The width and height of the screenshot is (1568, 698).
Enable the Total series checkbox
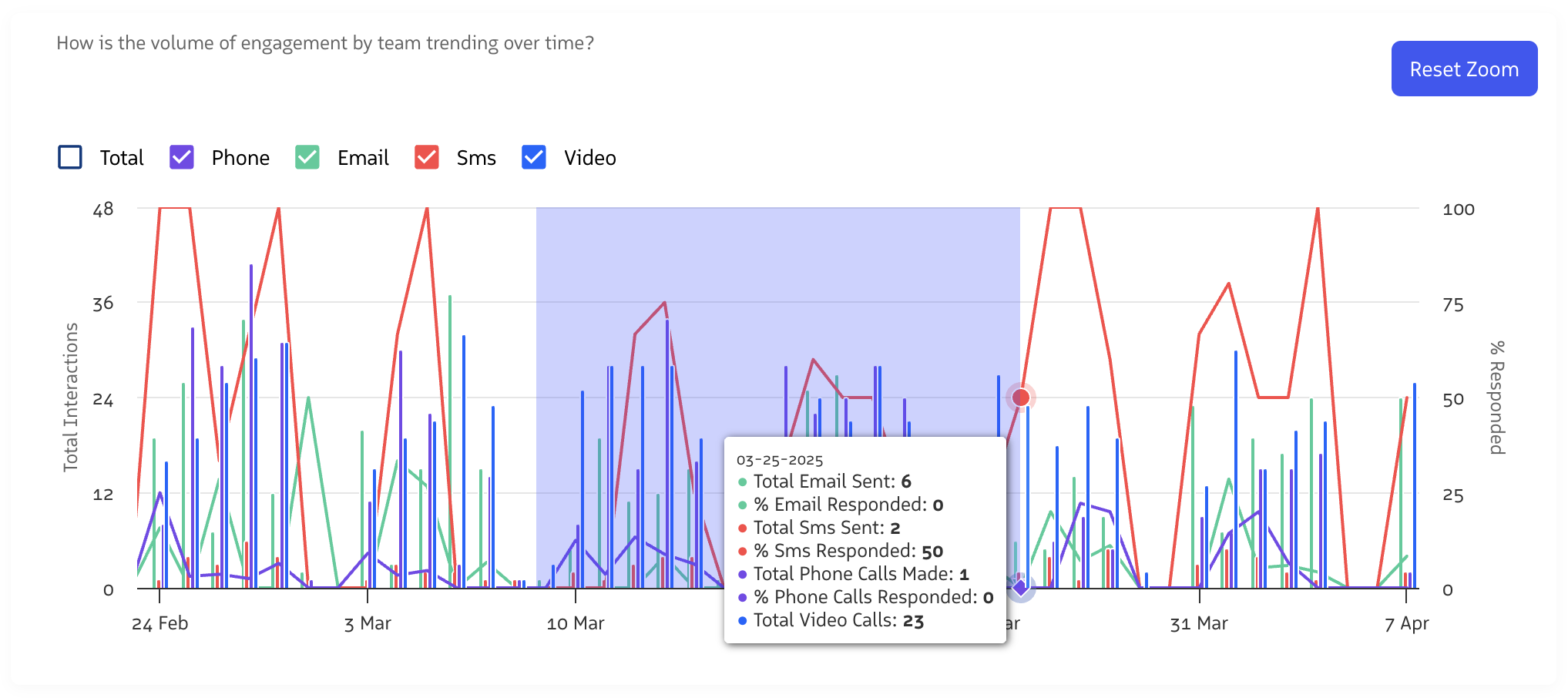pyautogui.click(x=70, y=157)
